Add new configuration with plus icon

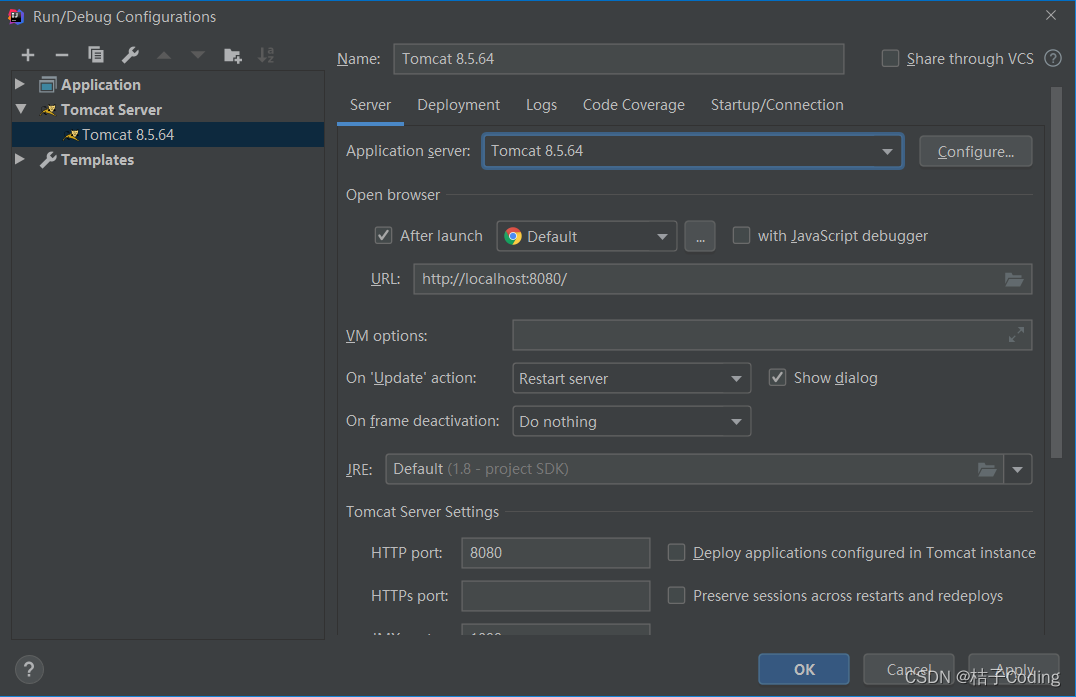click(x=28, y=55)
